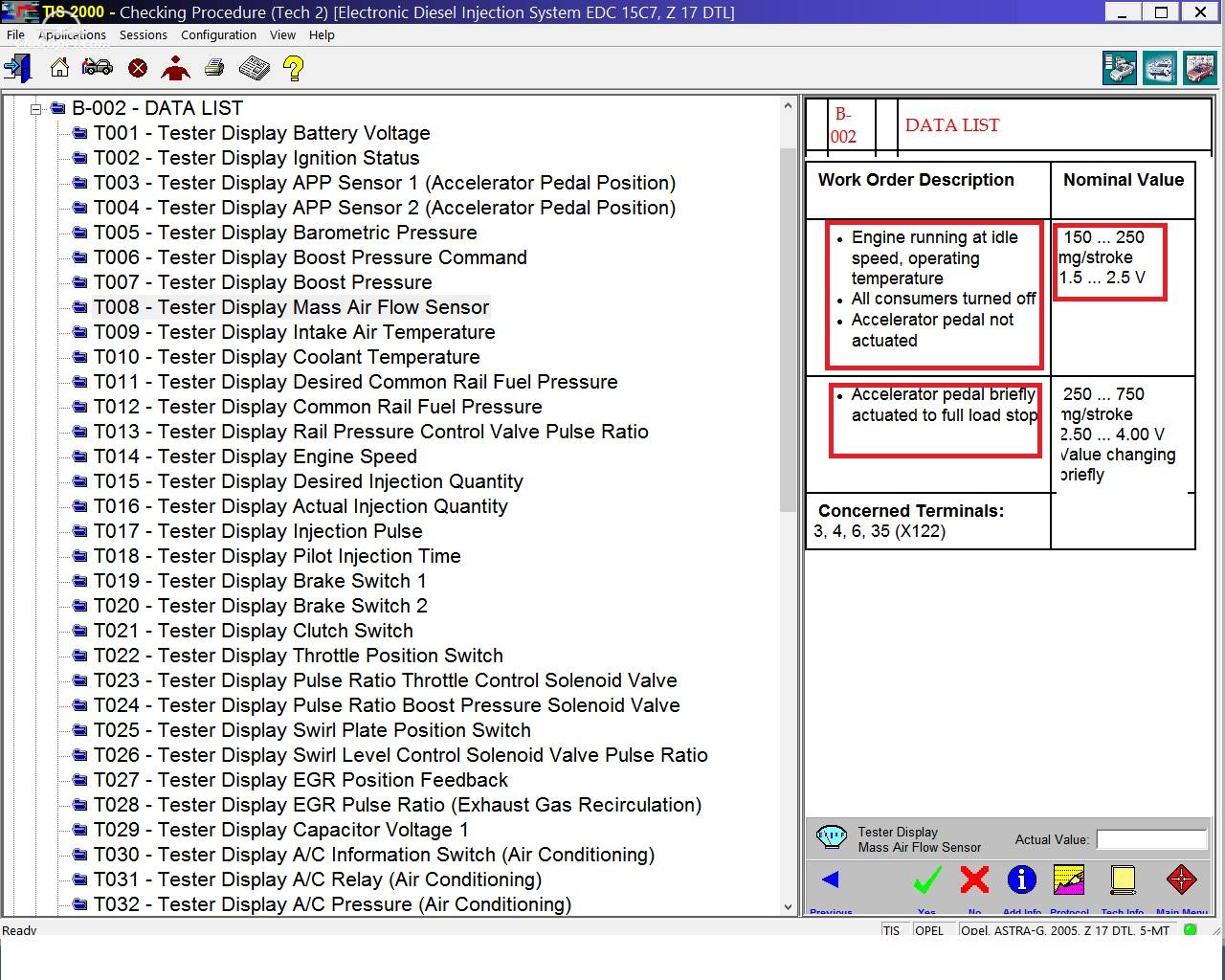Select T012 Tester Display Common Rail Fuel Pressure
The height and width of the screenshot is (980, 1225).
point(318,407)
